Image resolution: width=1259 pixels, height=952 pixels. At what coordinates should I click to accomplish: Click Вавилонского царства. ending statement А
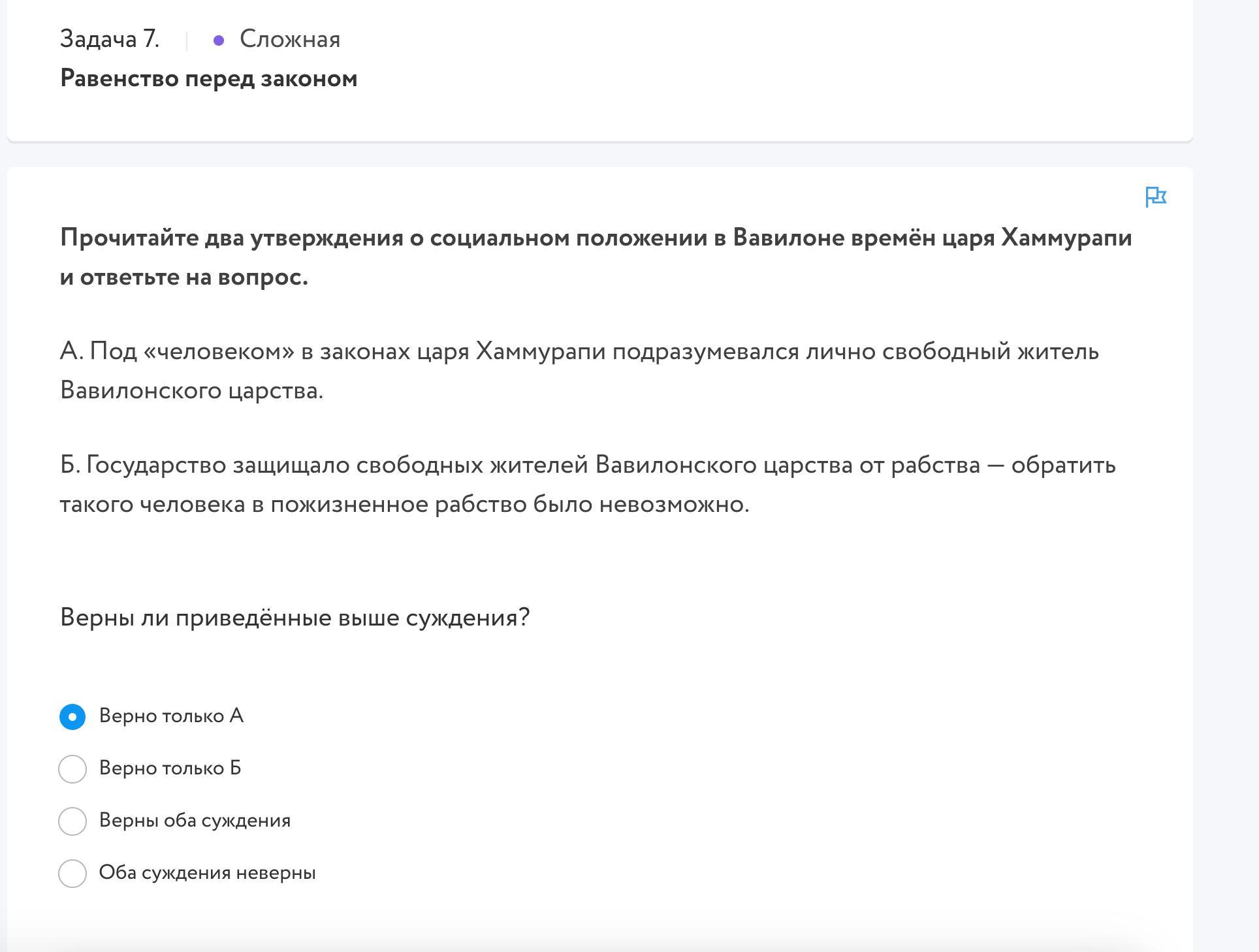tap(191, 390)
